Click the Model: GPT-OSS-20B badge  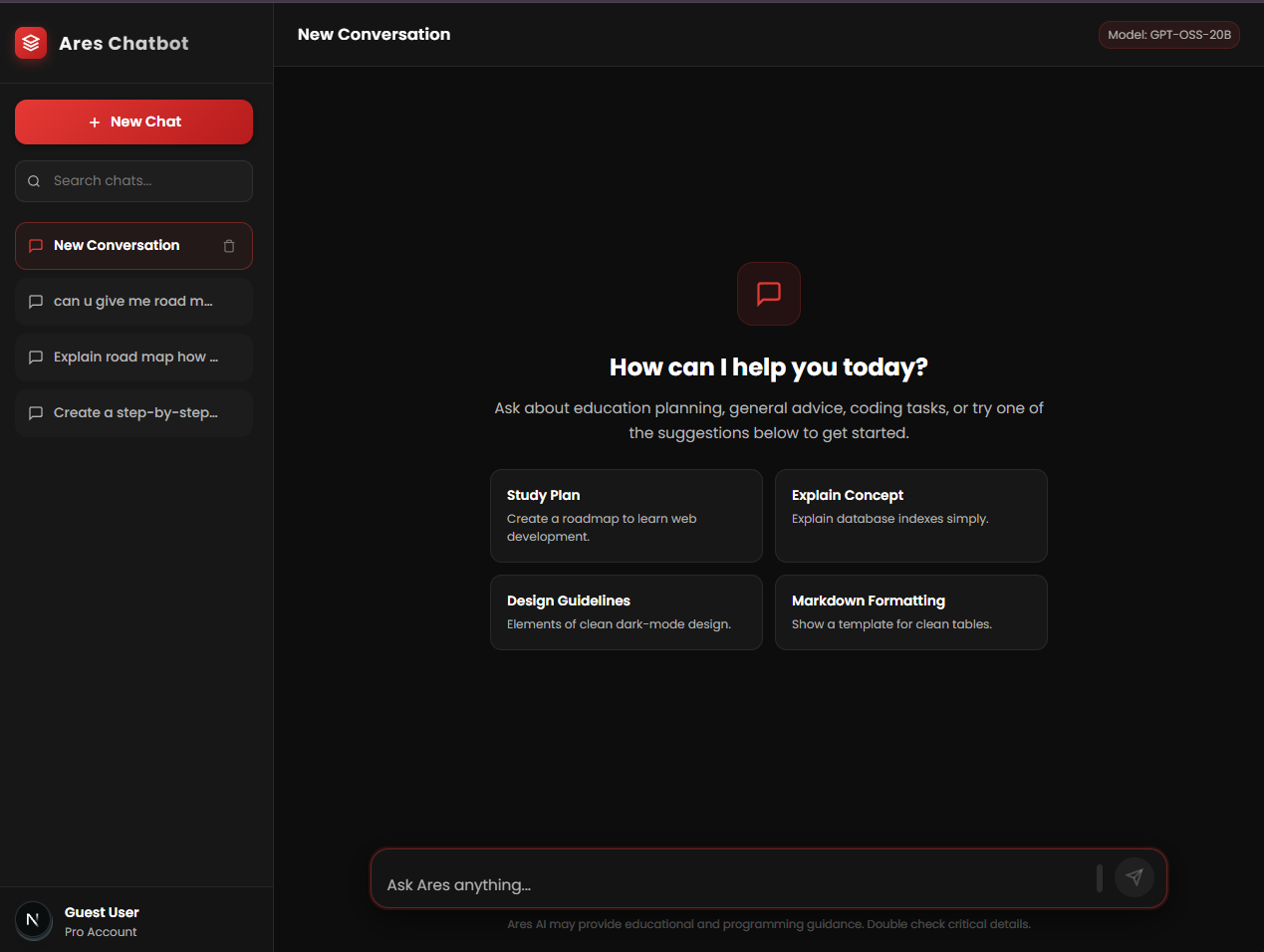[1169, 35]
